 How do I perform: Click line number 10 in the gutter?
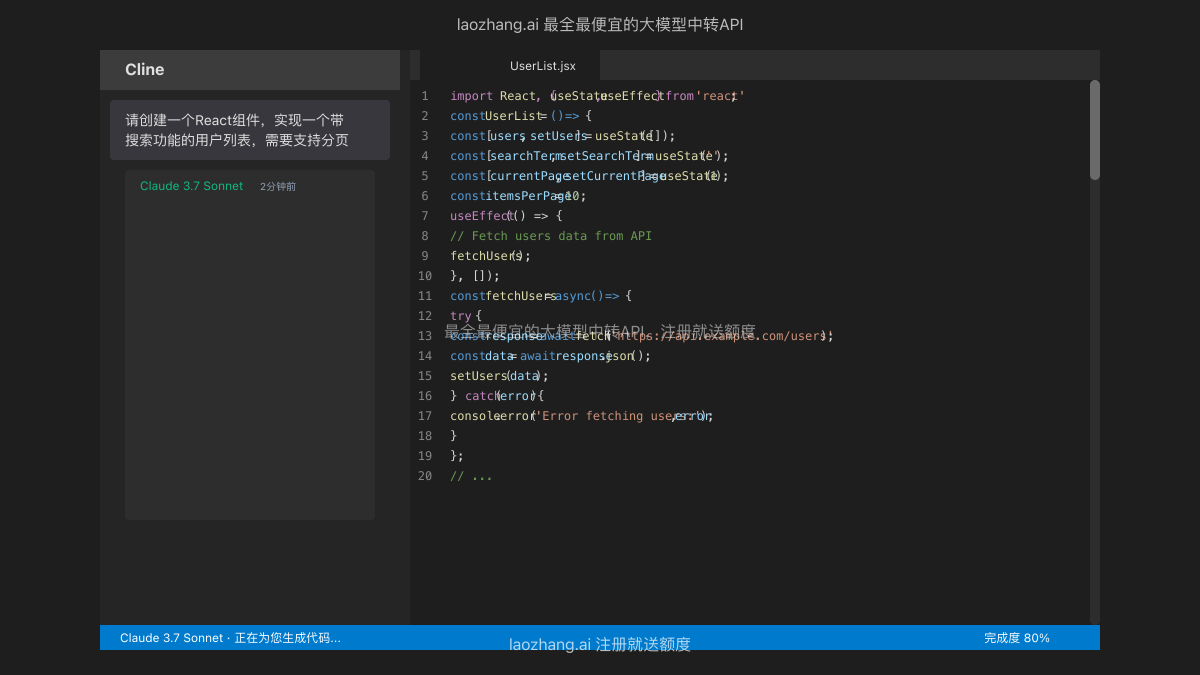click(x=425, y=276)
